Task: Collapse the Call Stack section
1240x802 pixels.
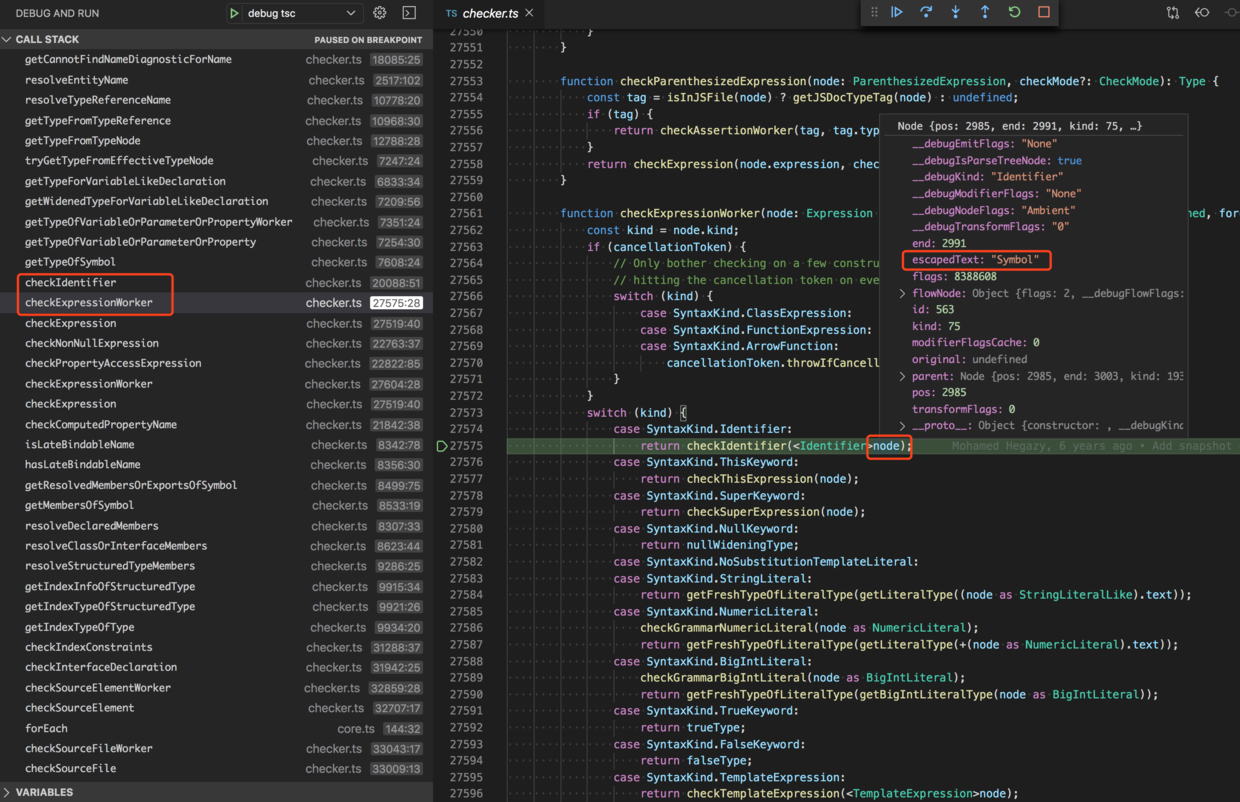Action: pos(8,40)
